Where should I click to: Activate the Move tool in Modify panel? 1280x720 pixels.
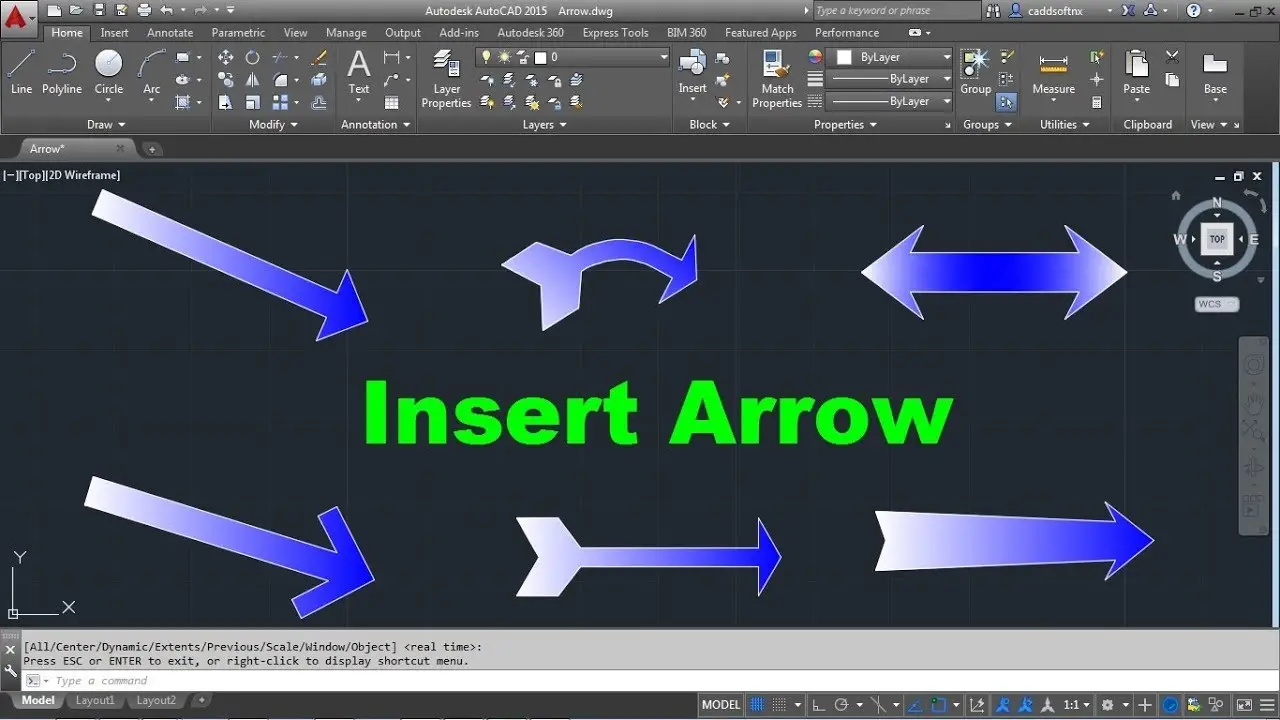point(226,57)
